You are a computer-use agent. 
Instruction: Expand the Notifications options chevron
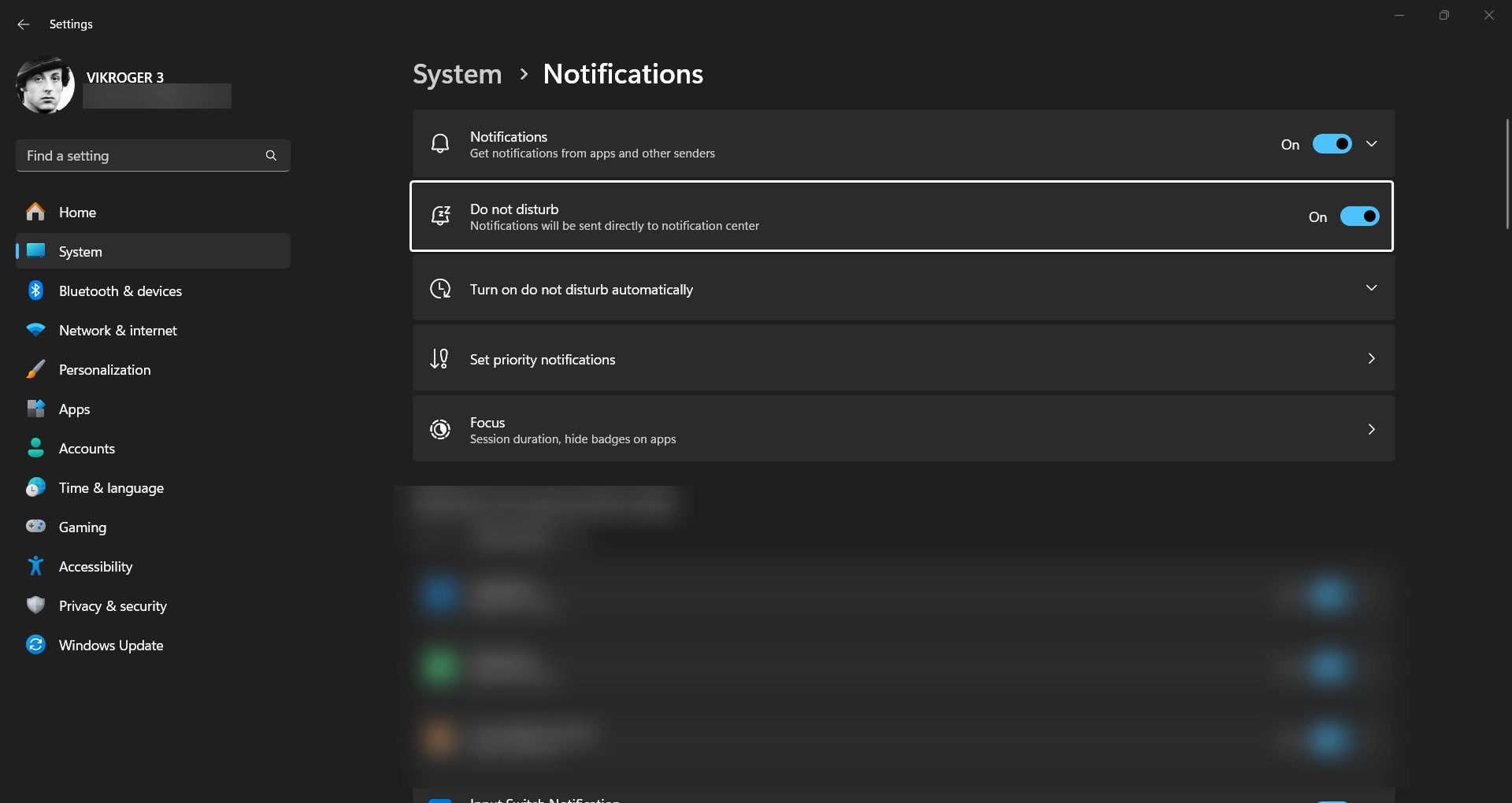(1371, 144)
